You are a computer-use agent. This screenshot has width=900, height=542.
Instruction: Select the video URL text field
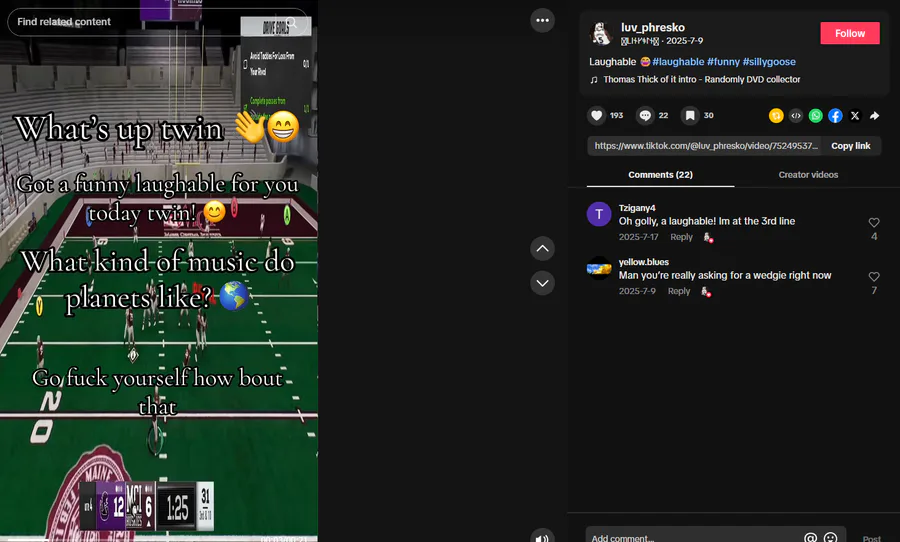706,146
